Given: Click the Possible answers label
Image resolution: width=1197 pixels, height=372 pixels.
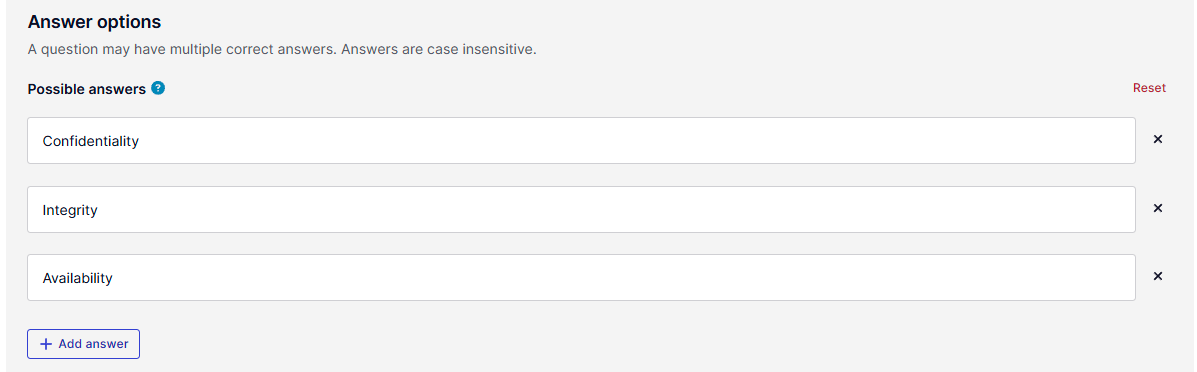Looking at the screenshot, I should 86,89.
